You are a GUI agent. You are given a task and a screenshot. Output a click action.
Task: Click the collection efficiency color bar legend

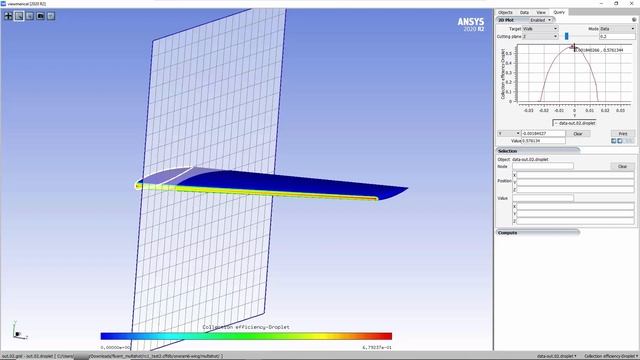coord(246,336)
